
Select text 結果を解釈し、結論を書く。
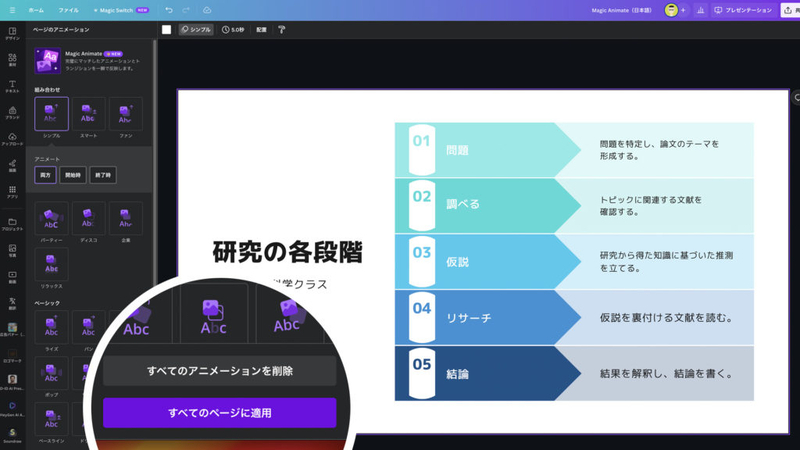click(667, 374)
